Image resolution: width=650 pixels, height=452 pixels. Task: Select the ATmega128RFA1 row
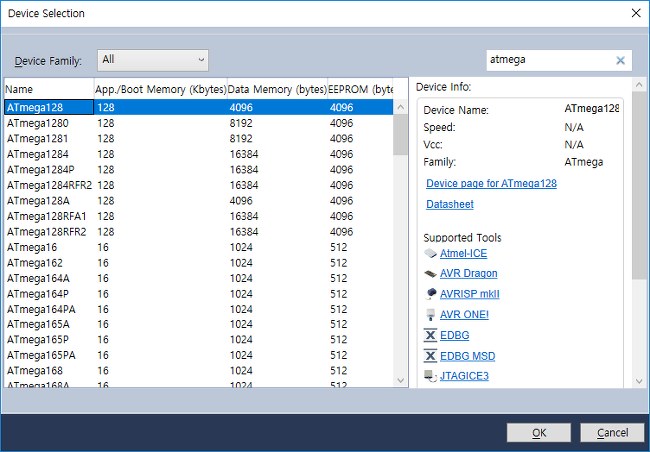199,216
